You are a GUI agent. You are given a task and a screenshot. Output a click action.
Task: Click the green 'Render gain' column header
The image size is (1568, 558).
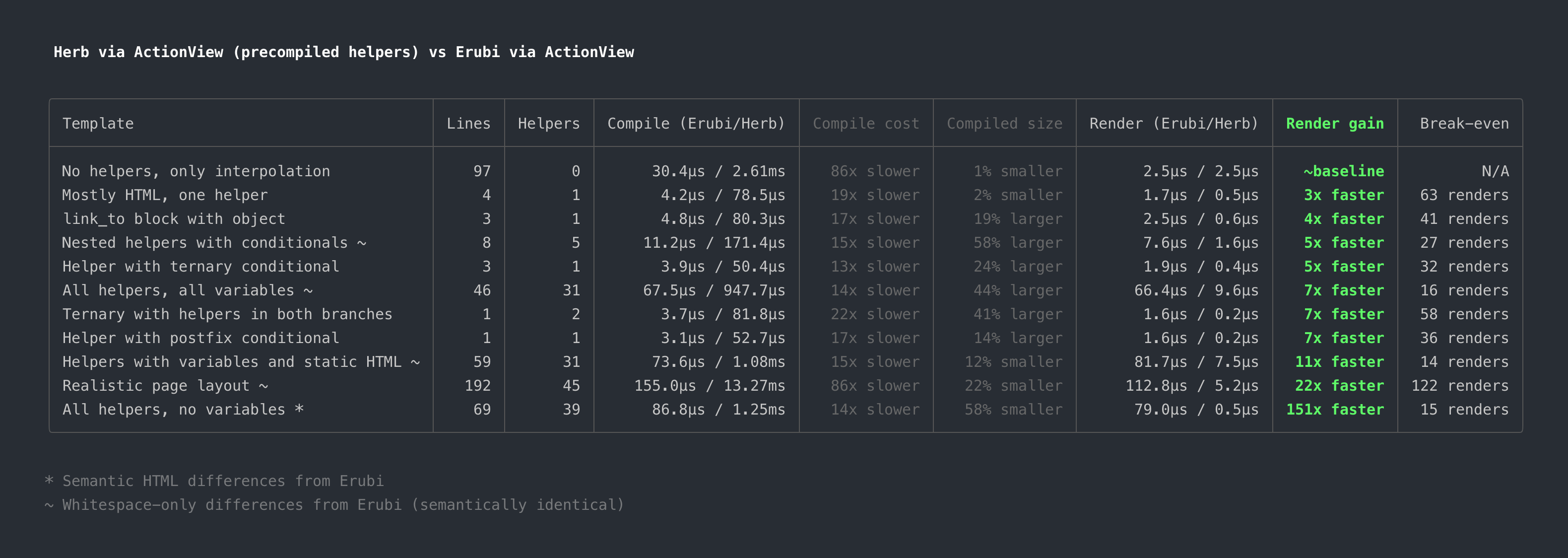click(x=1335, y=124)
